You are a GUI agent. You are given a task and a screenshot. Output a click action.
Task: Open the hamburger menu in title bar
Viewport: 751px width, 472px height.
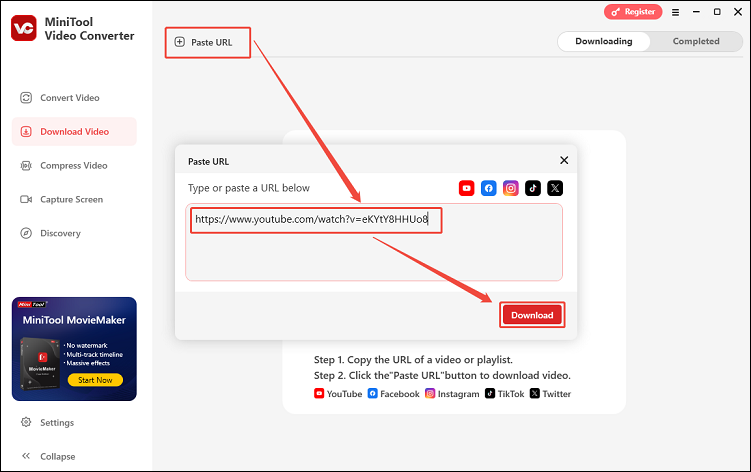pos(675,12)
